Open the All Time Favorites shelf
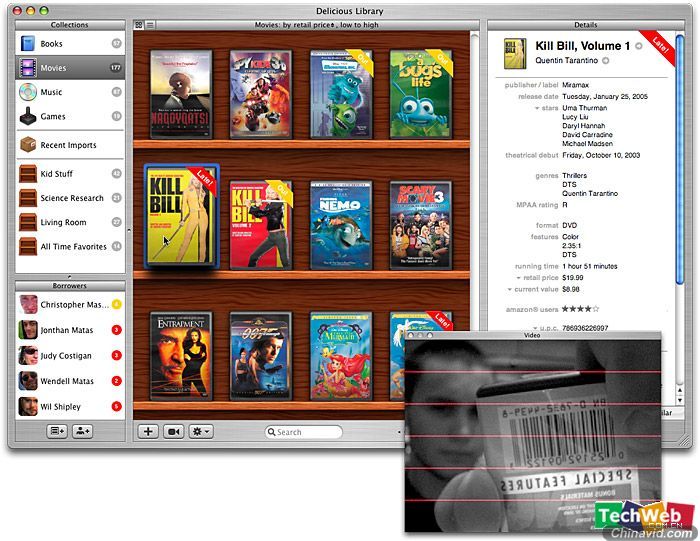 pyautogui.click(x=70, y=246)
